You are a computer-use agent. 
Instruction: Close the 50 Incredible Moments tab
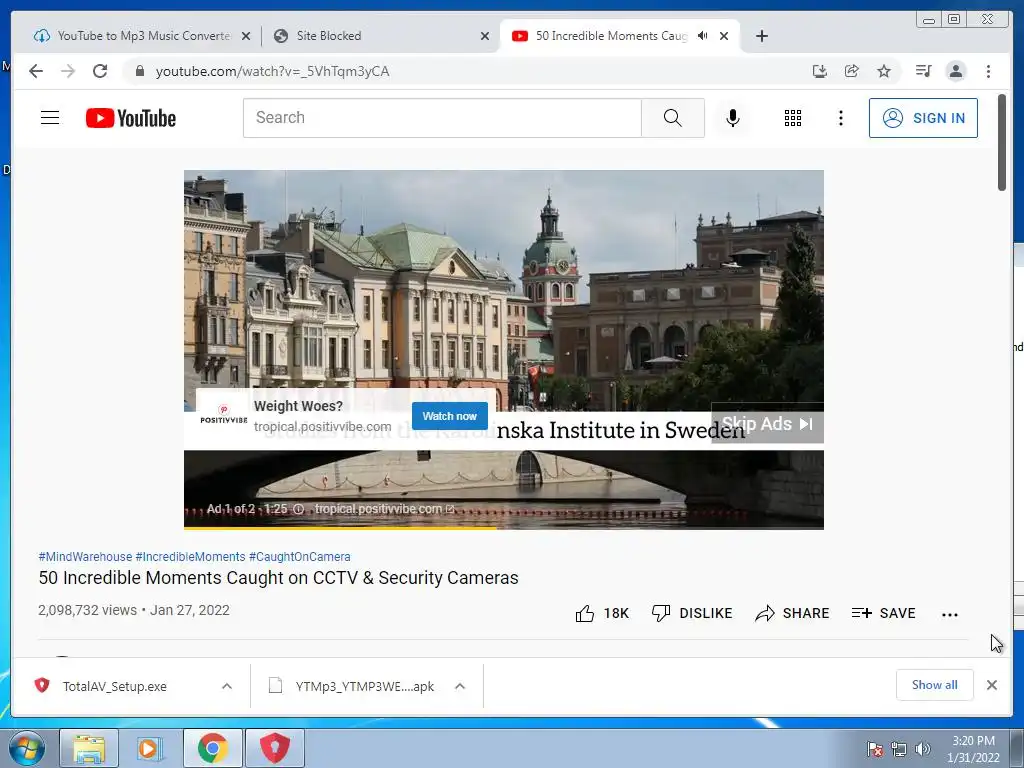(724, 36)
